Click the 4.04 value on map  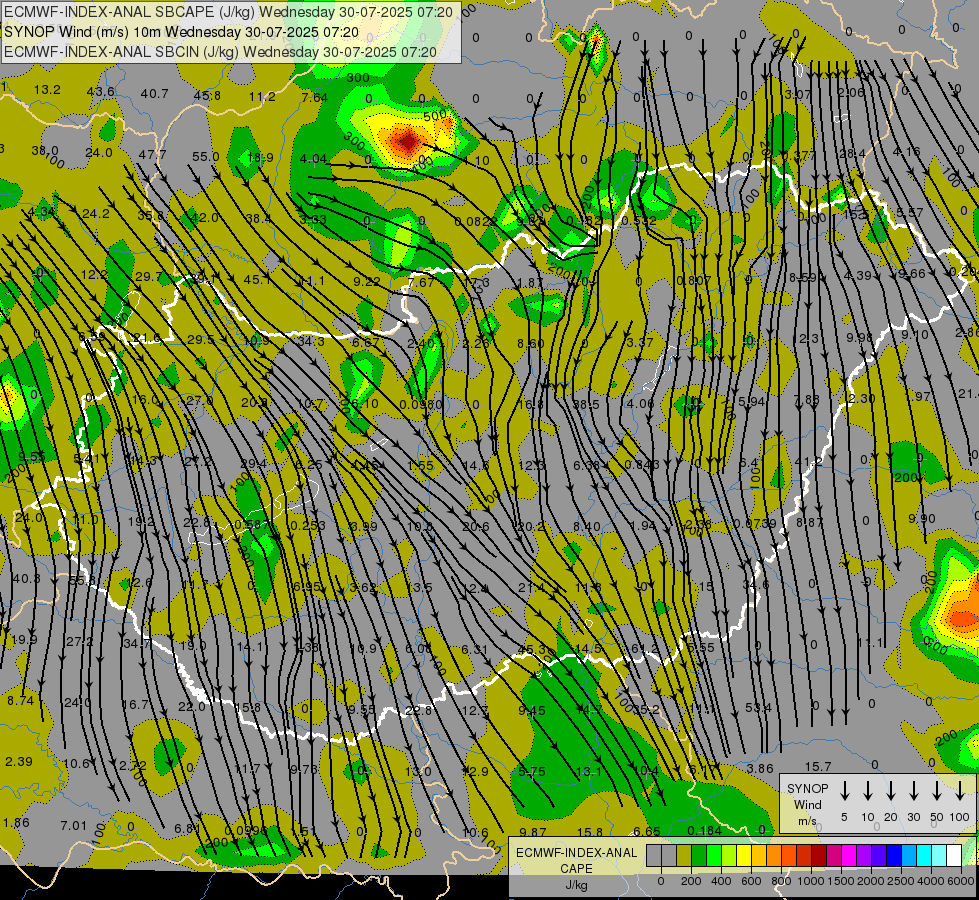313,158
